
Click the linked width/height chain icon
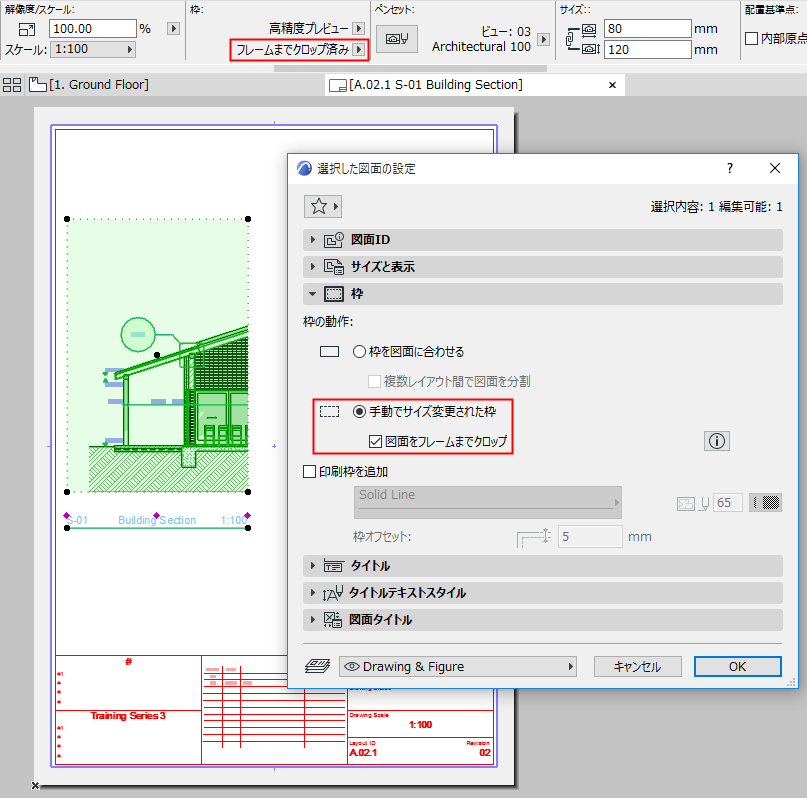point(570,39)
